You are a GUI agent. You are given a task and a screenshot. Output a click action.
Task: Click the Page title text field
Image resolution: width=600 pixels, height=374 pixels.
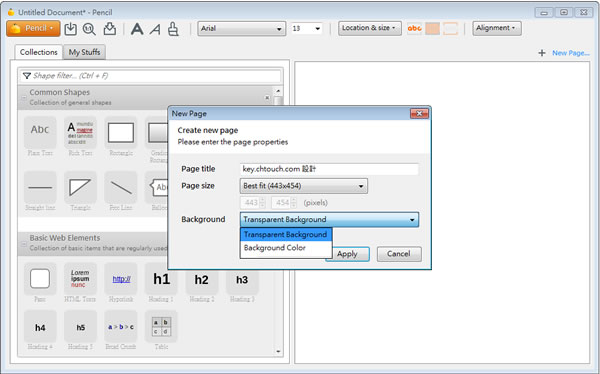(329, 169)
